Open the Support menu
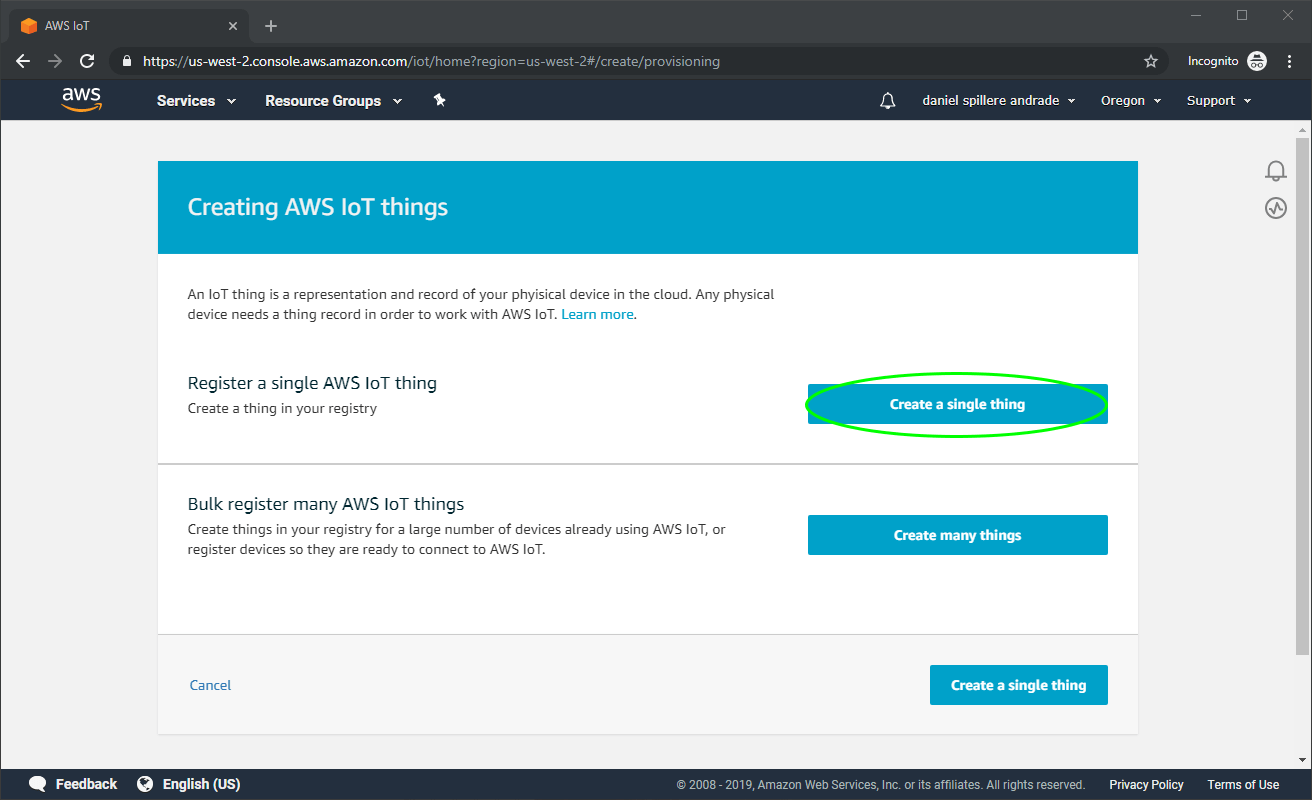This screenshot has height=800, width=1312. pos(1217,101)
